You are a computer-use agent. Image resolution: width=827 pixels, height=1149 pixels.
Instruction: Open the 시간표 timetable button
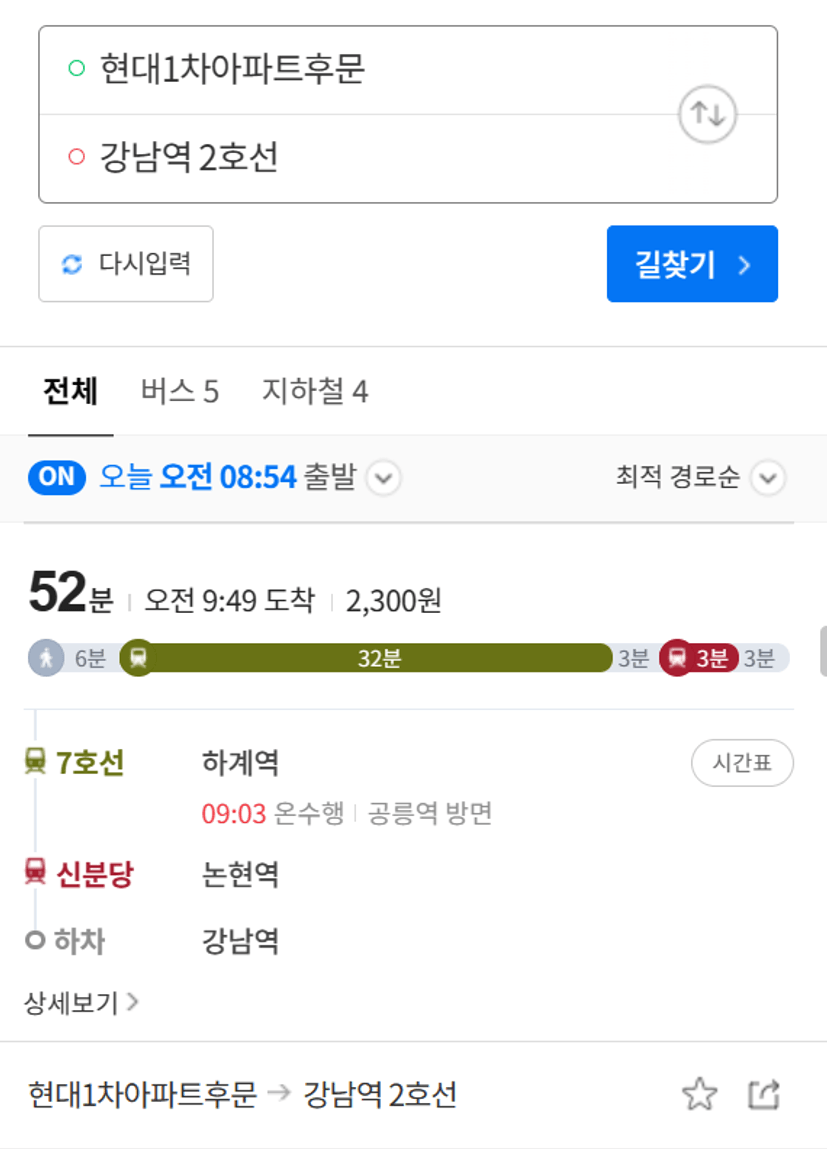(x=742, y=763)
